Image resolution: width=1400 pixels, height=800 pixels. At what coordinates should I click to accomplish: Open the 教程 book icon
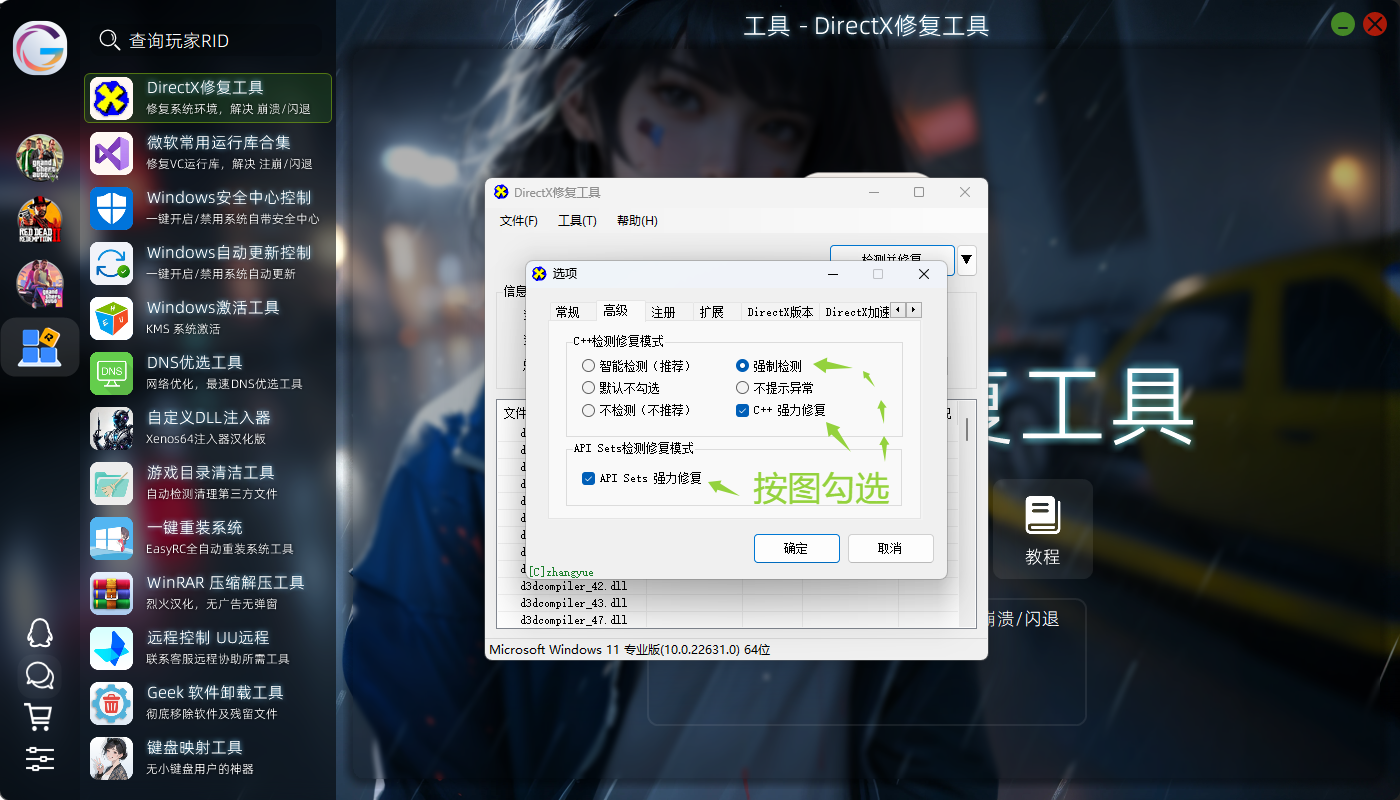click(1042, 530)
